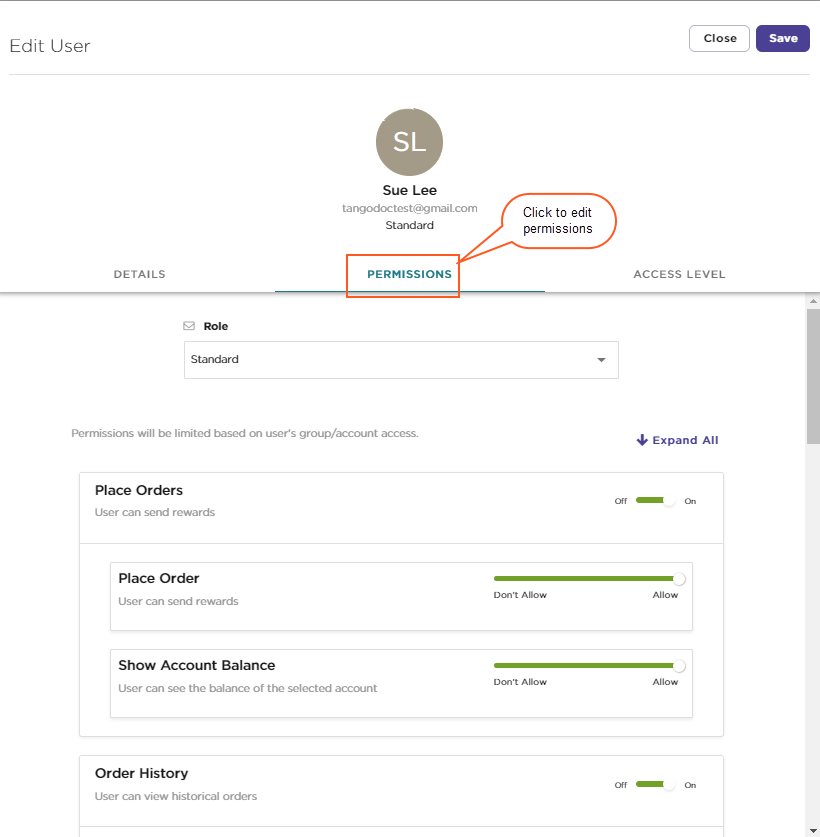Image resolution: width=820 pixels, height=837 pixels.
Task: Click the 'Click to edit permissions' callout
Action: point(558,220)
